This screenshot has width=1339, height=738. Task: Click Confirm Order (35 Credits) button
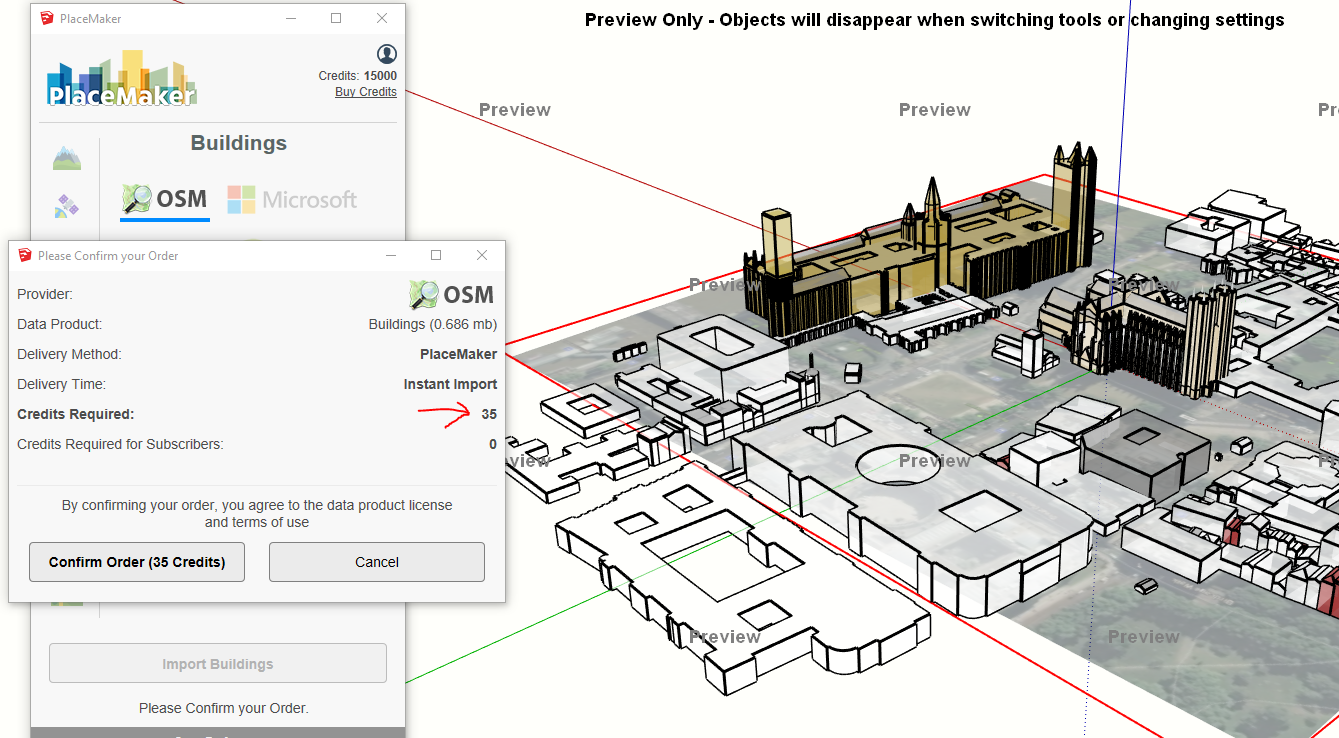(x=138, y=562)
